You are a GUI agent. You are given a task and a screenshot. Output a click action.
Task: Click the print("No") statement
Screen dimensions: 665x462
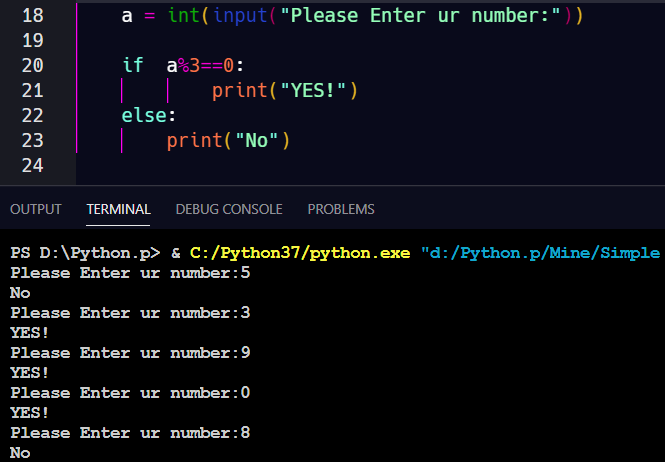228,140
